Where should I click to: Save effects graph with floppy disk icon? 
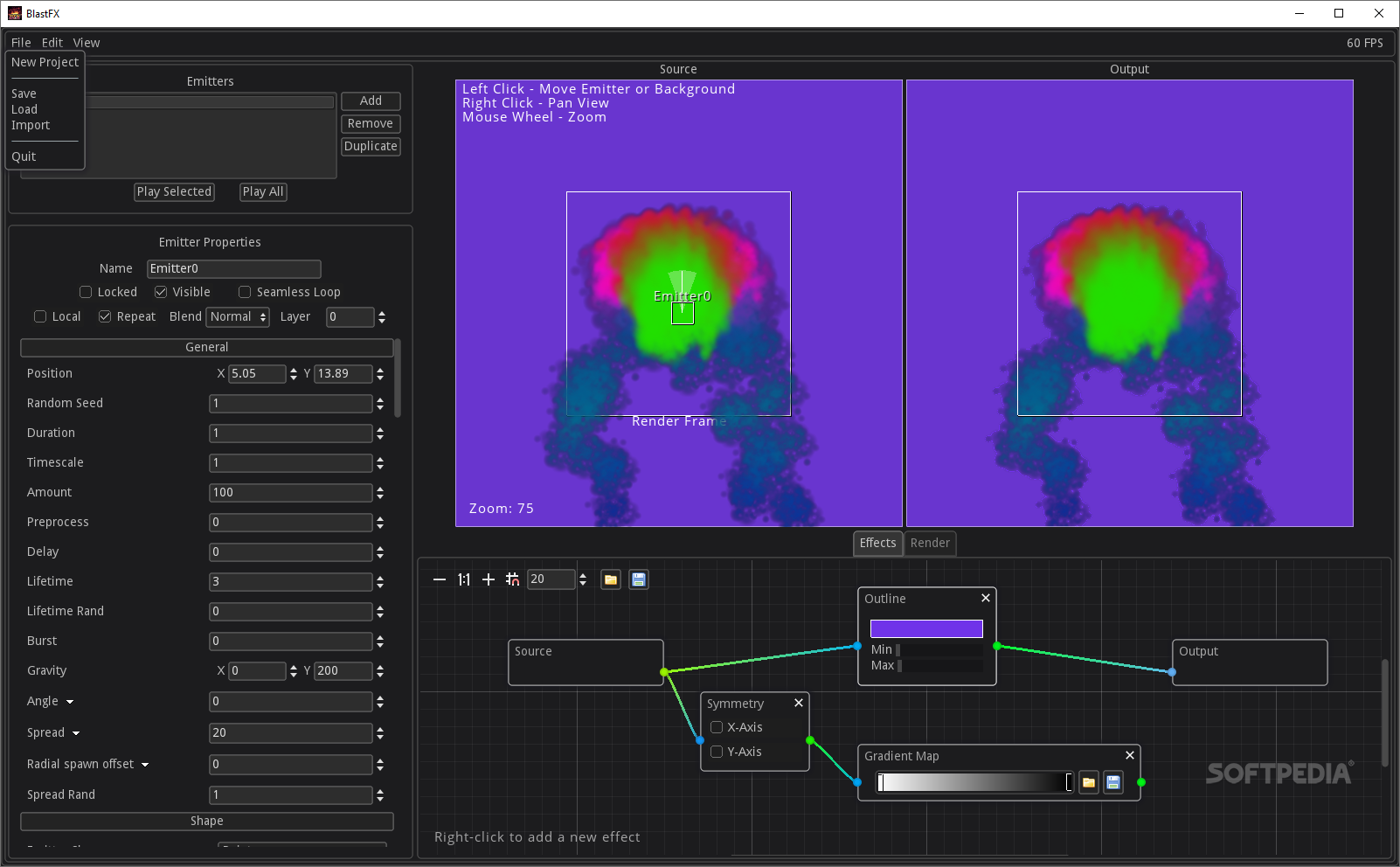(639, 579)
